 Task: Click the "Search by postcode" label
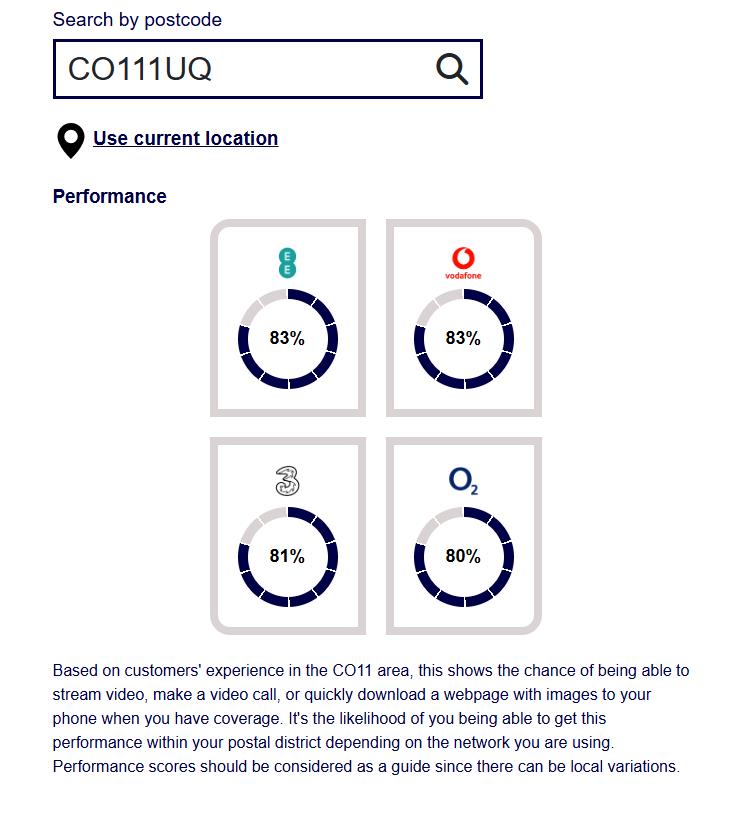click(137, 20)
